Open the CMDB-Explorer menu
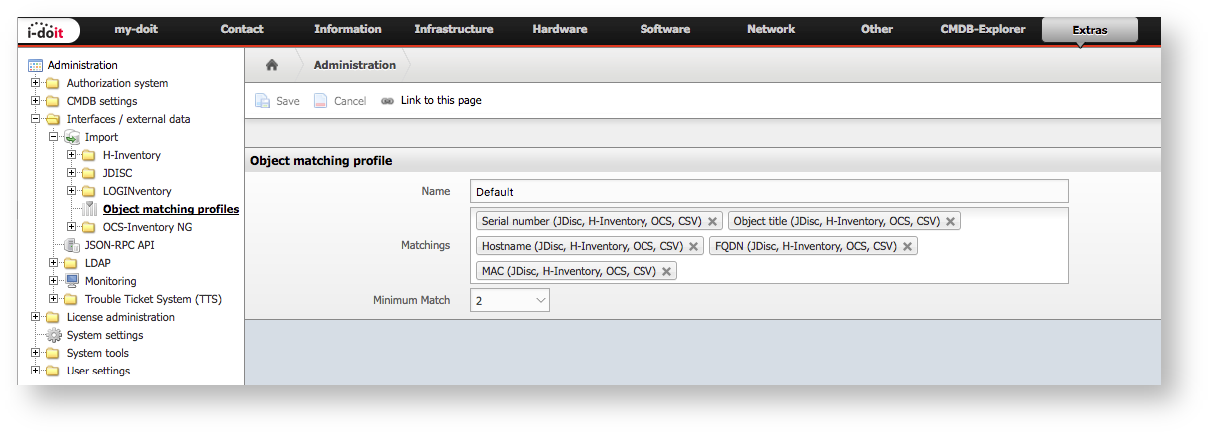This screenshot has width=1209, height=433. (983, 29)
